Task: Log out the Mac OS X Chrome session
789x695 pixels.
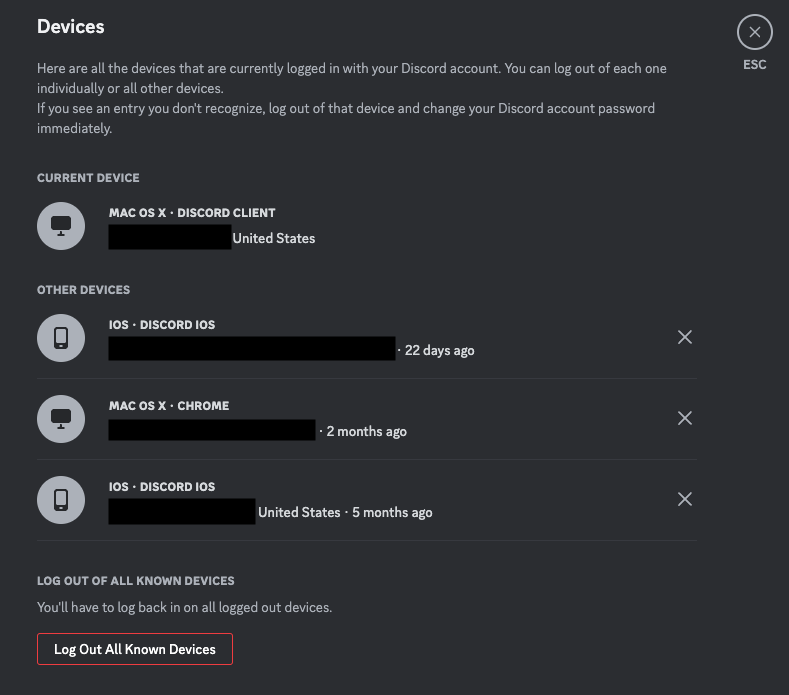Action: 685,418
